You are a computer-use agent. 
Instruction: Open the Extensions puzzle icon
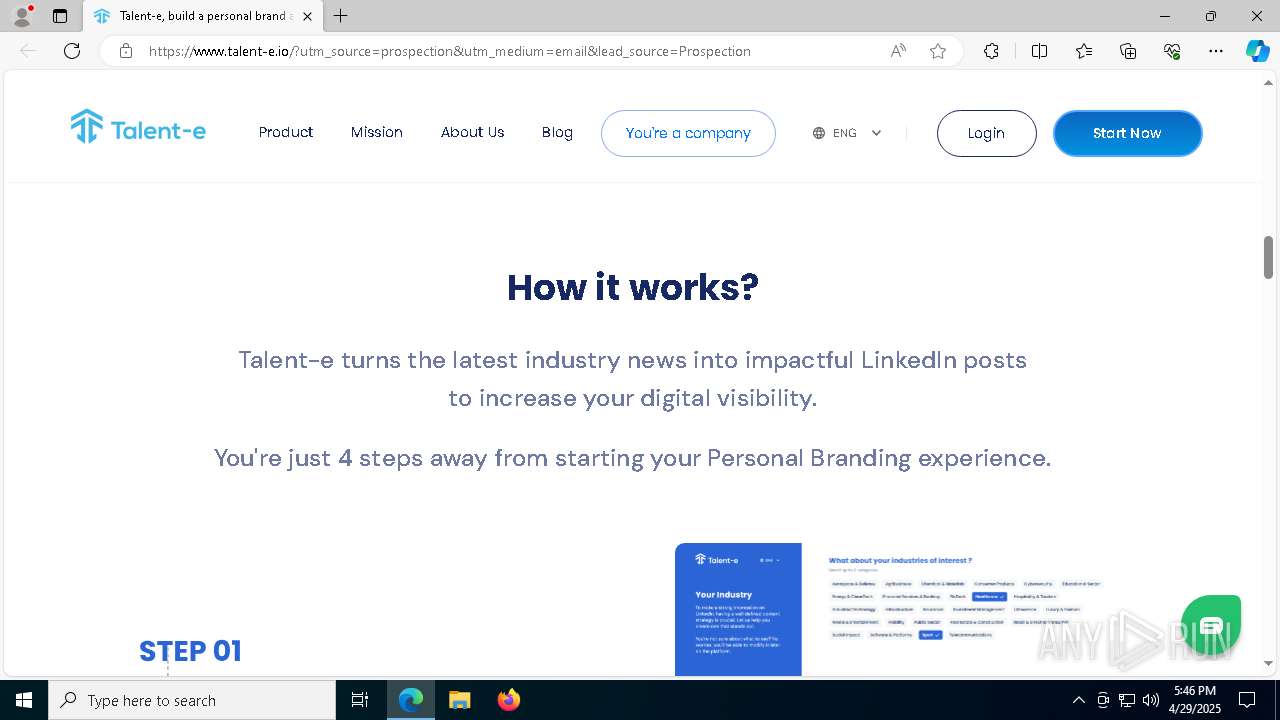[x=991, y=51]
